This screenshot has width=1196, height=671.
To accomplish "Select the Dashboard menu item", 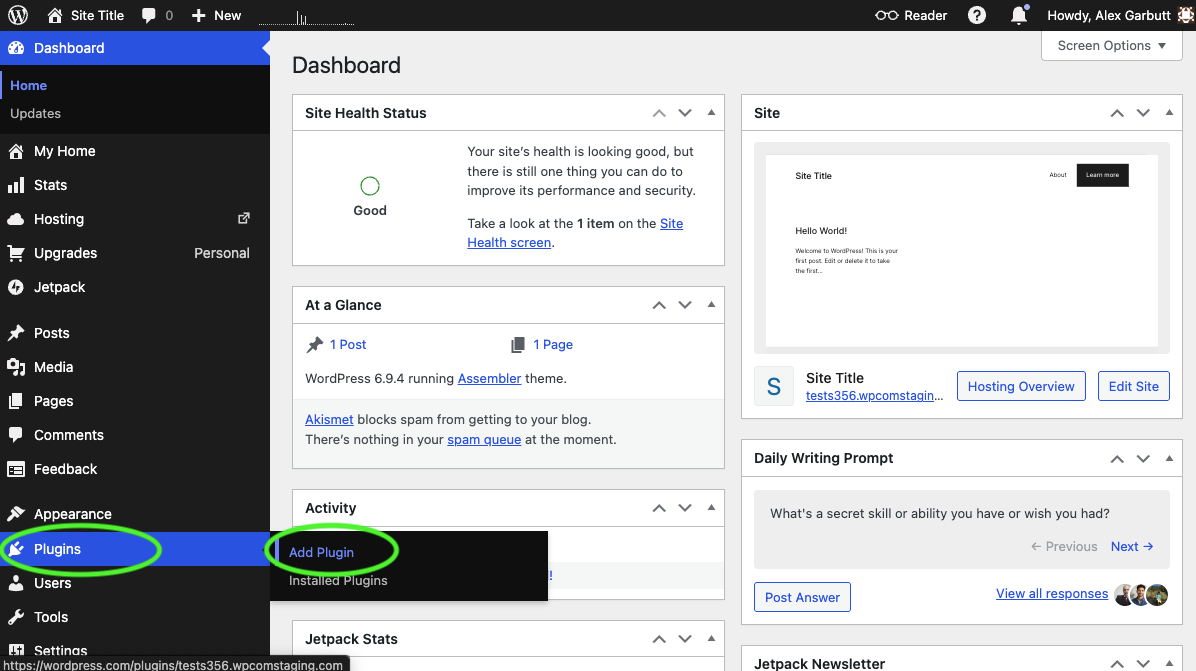I will click(135, 48).
